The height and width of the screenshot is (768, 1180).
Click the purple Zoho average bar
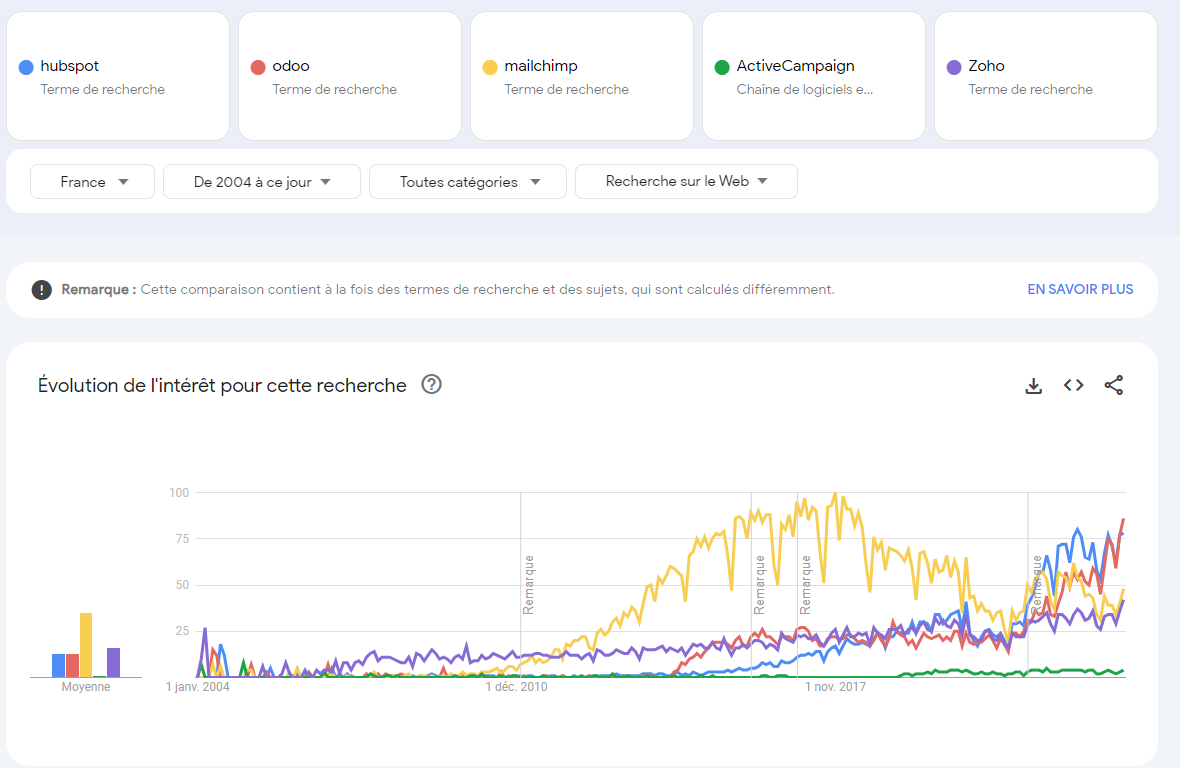(114, 662)
